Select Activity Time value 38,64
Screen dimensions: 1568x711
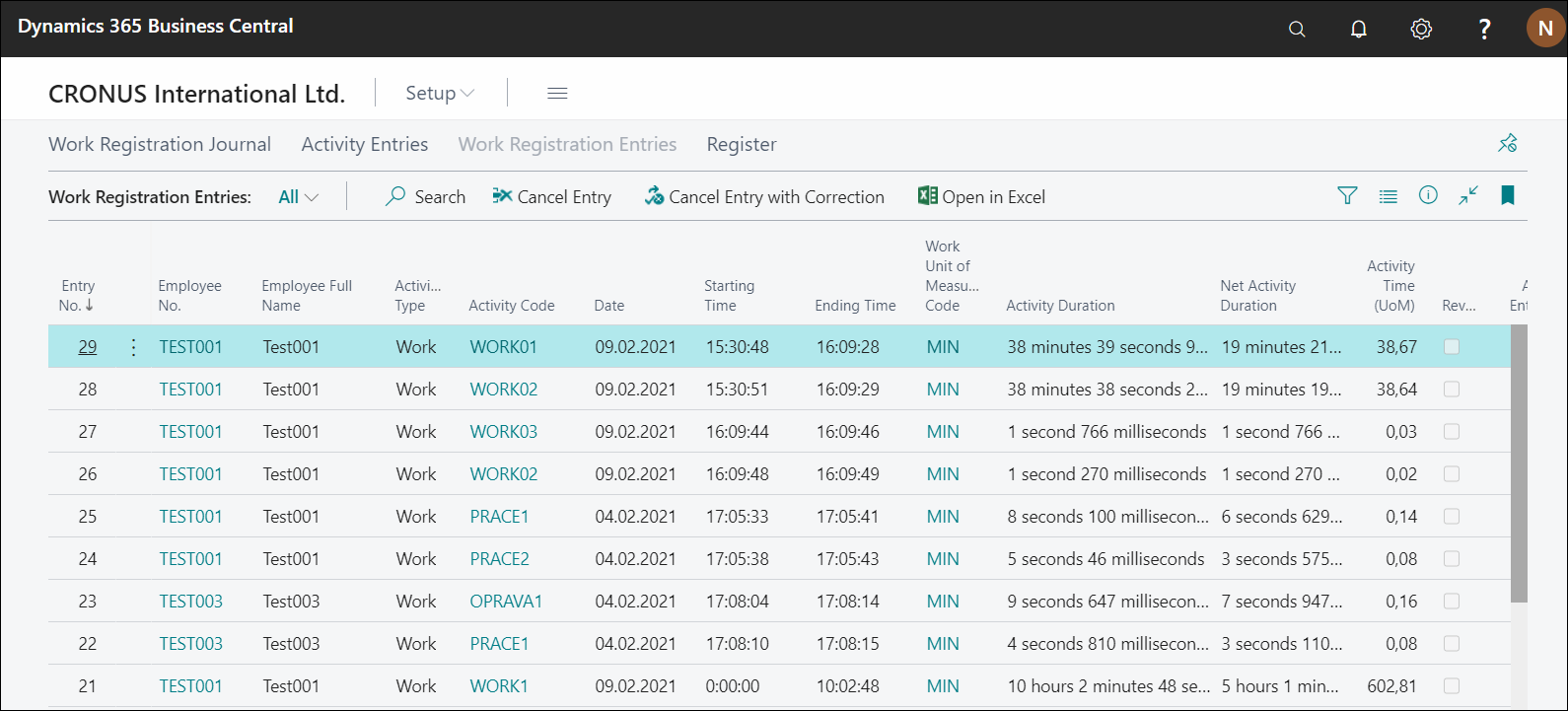[x=1396, y=390]
